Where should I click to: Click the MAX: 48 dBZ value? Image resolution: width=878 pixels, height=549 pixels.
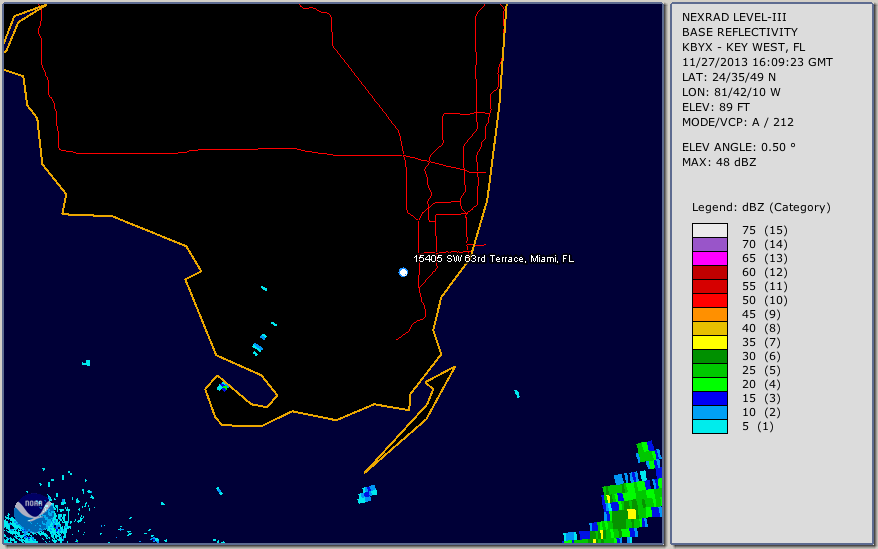(x=719, y=162)
